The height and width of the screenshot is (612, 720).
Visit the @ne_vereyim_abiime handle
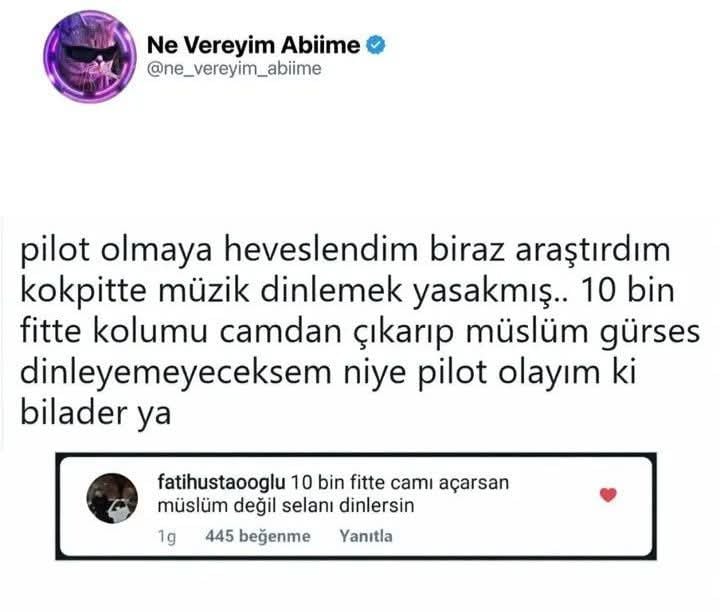click(234, 69)
